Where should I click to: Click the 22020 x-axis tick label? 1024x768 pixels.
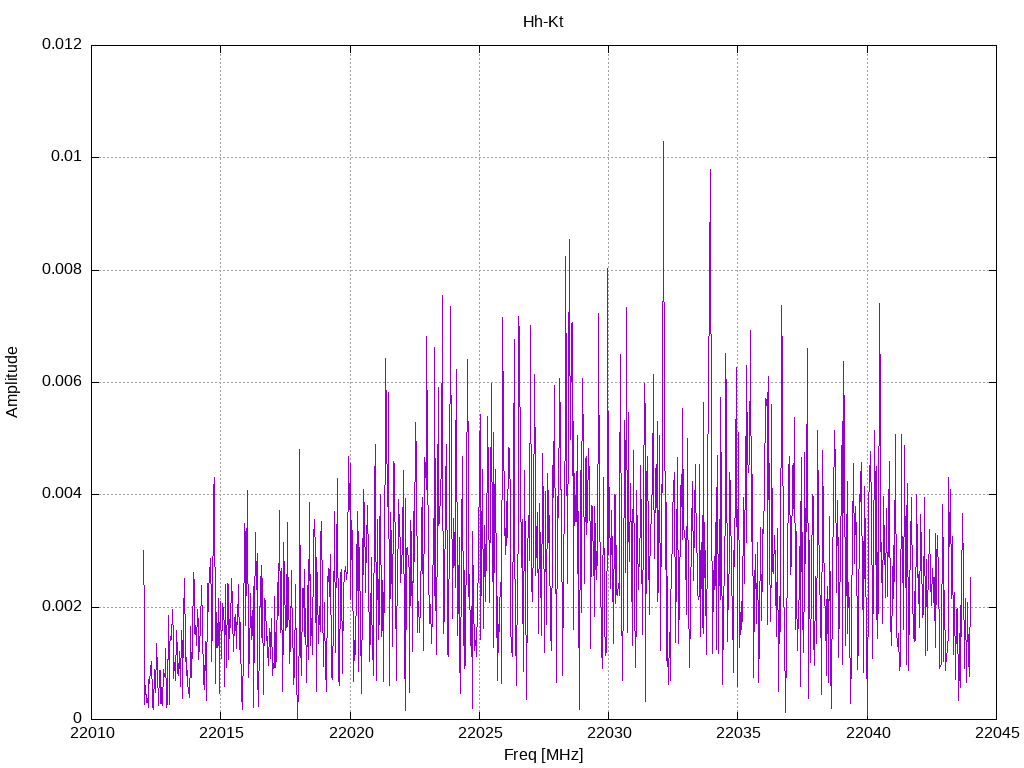(x=351, y=733)
